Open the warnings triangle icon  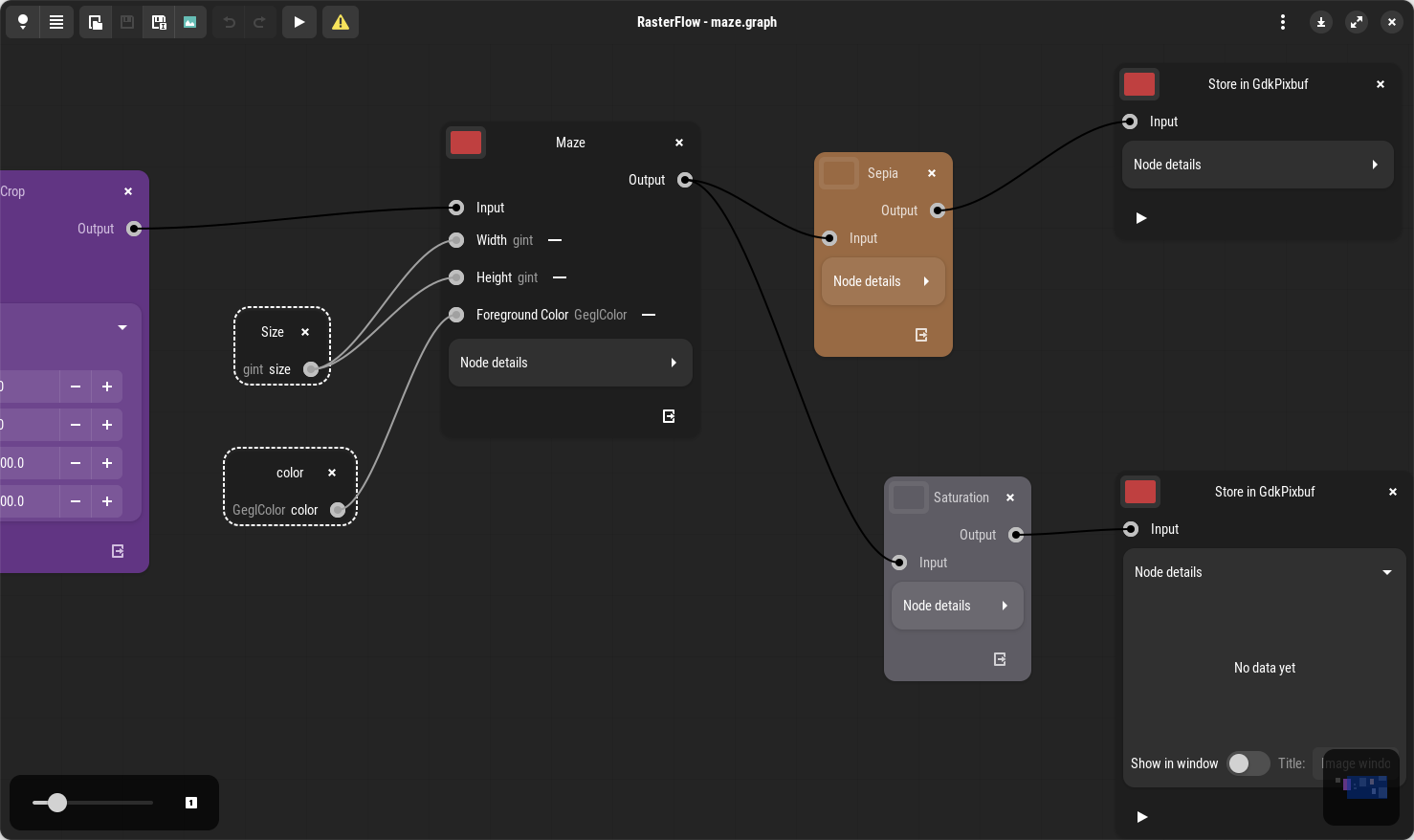coord(341,22)
